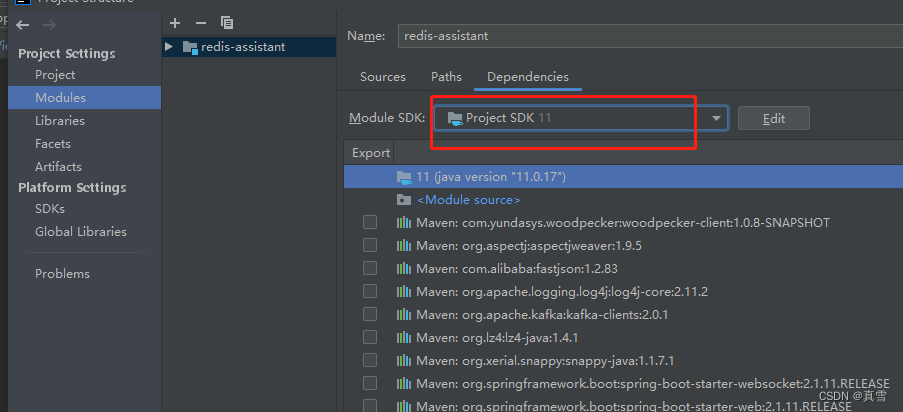Select Maven: com.alibaba:fastjson:1.2.83 text
The height and width of the screenshot is (412, 903).
517,269
